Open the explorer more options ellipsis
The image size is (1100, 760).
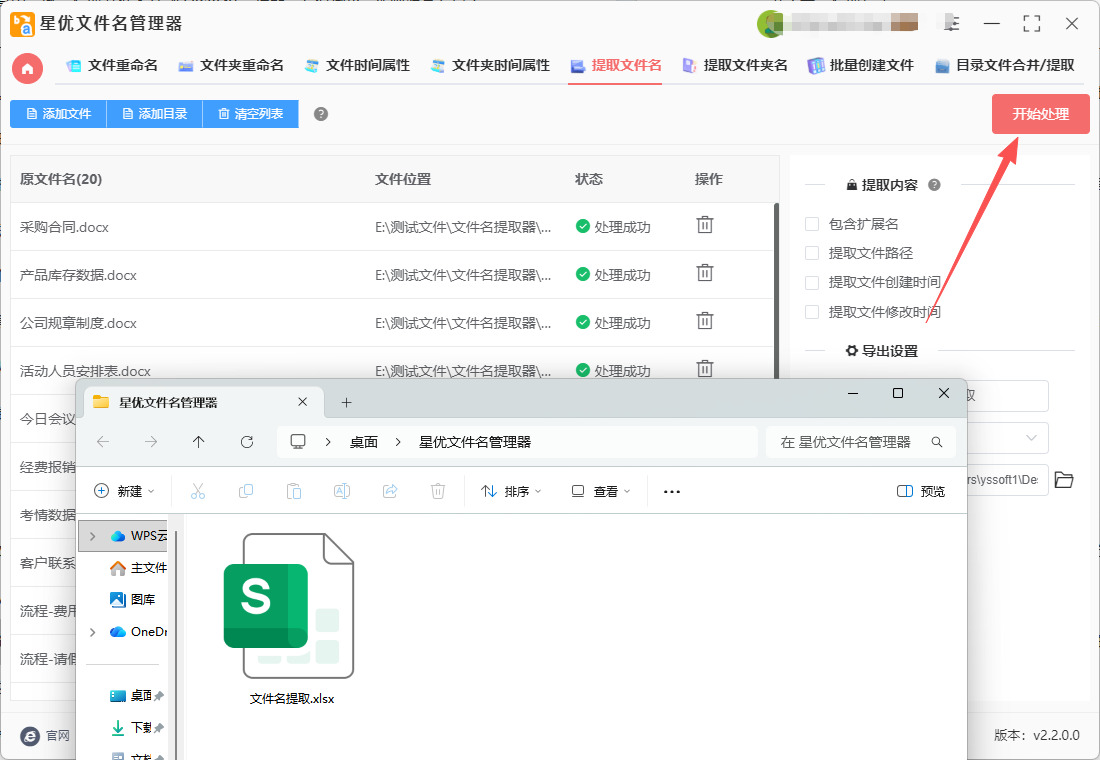pyautogui.click(x=672, y=491)
